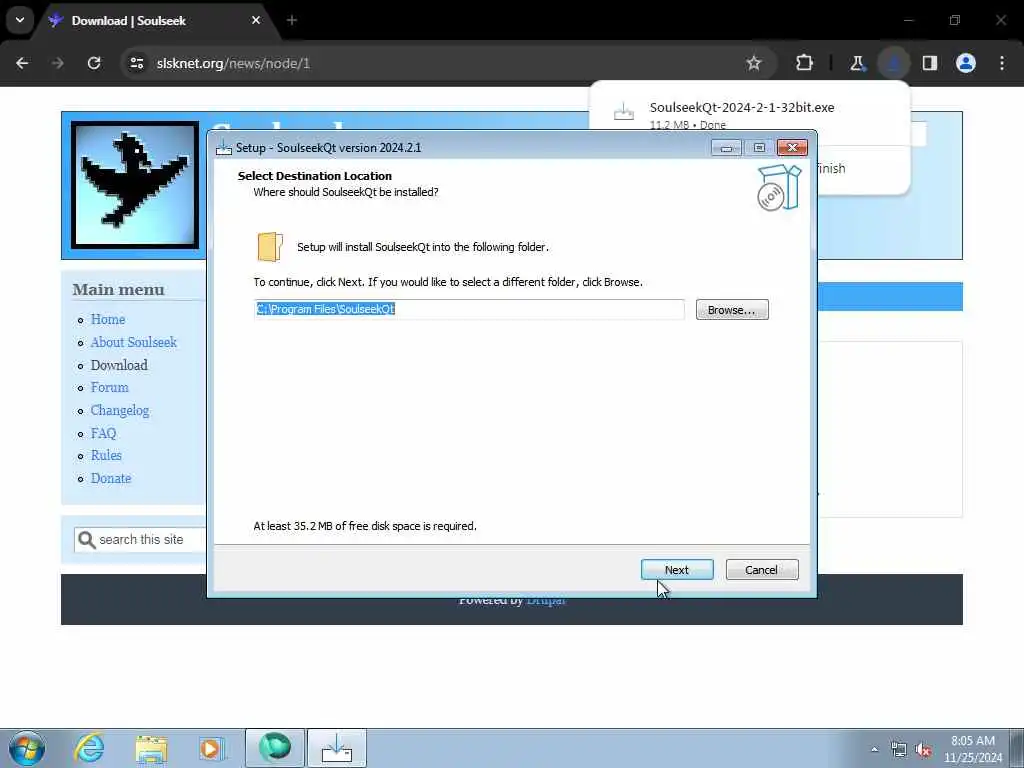Open Changelog link in Main menu
1024x768 pixels.
pyautogui.click(x=120, y=410)
